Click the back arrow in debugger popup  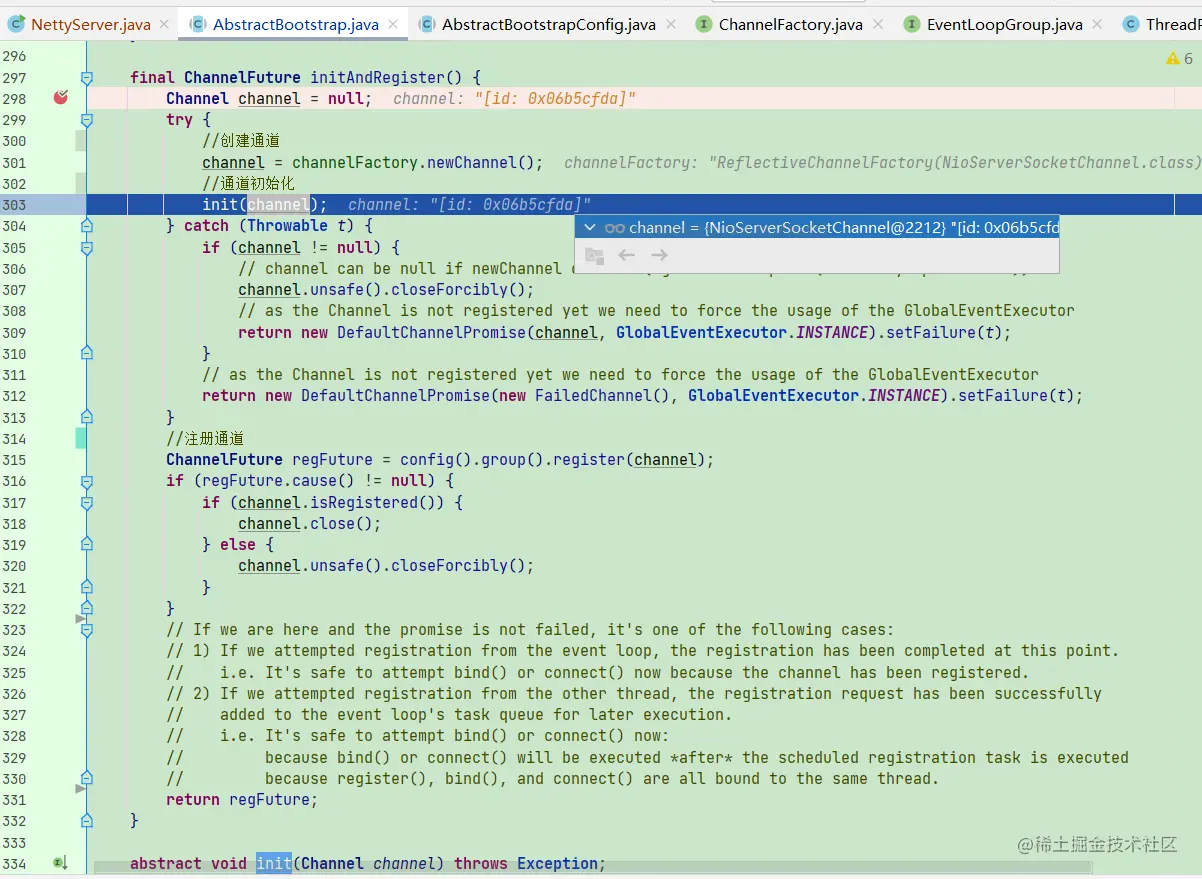coord(627,256)
